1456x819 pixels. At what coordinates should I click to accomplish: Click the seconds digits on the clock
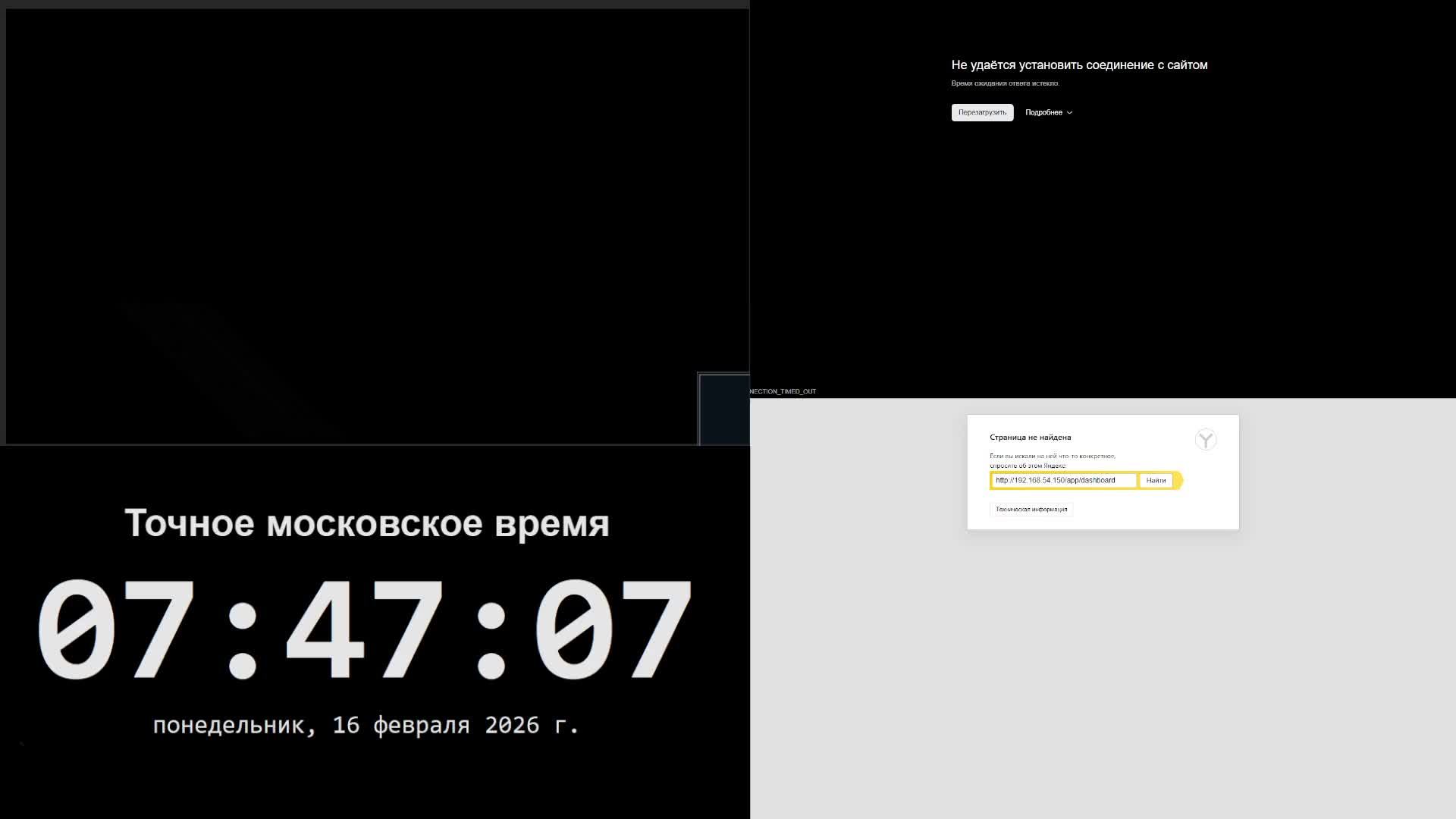(613, 629)
